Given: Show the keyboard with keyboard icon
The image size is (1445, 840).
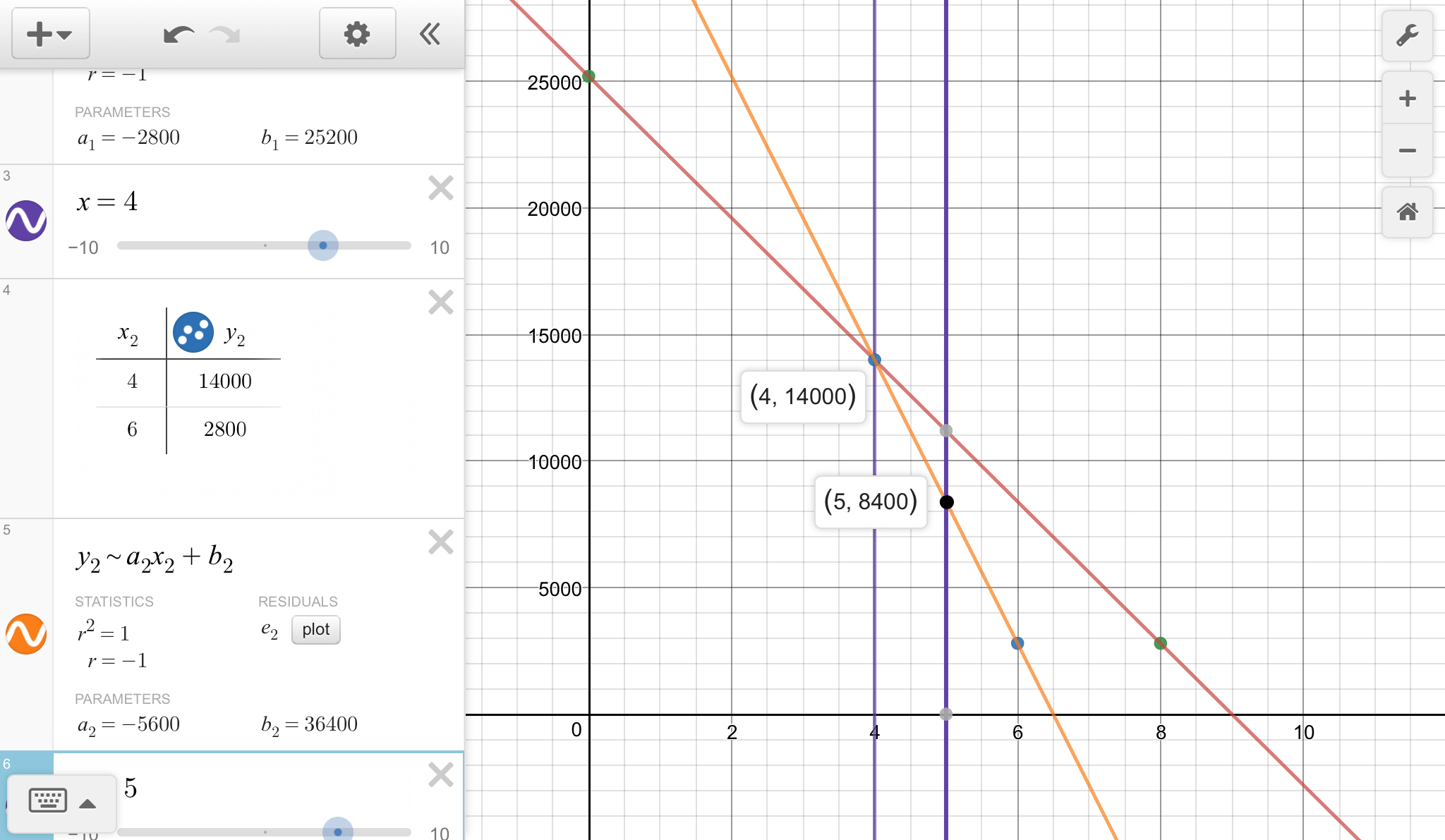Looking at the screenshot, I should tap(47, 801).
